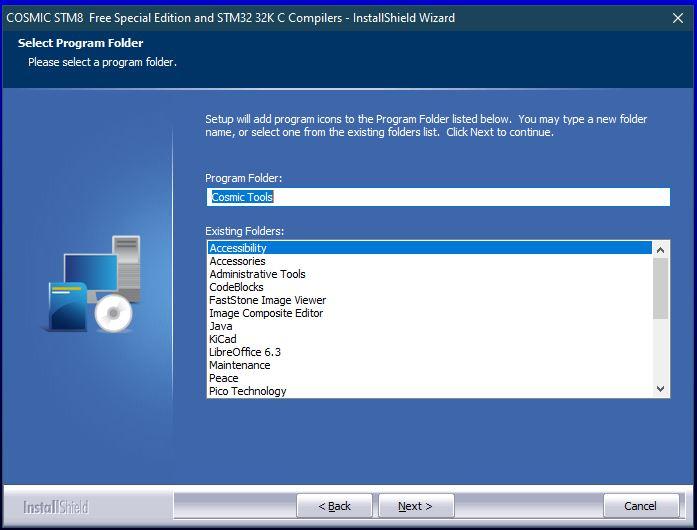Click the folder list scrollbar thumb
Screen dimensions: 697x530
click(x=661, y=288)
